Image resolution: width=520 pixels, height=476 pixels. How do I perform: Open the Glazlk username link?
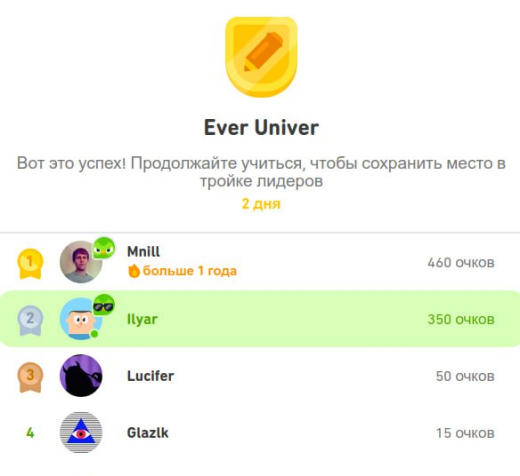148,433
